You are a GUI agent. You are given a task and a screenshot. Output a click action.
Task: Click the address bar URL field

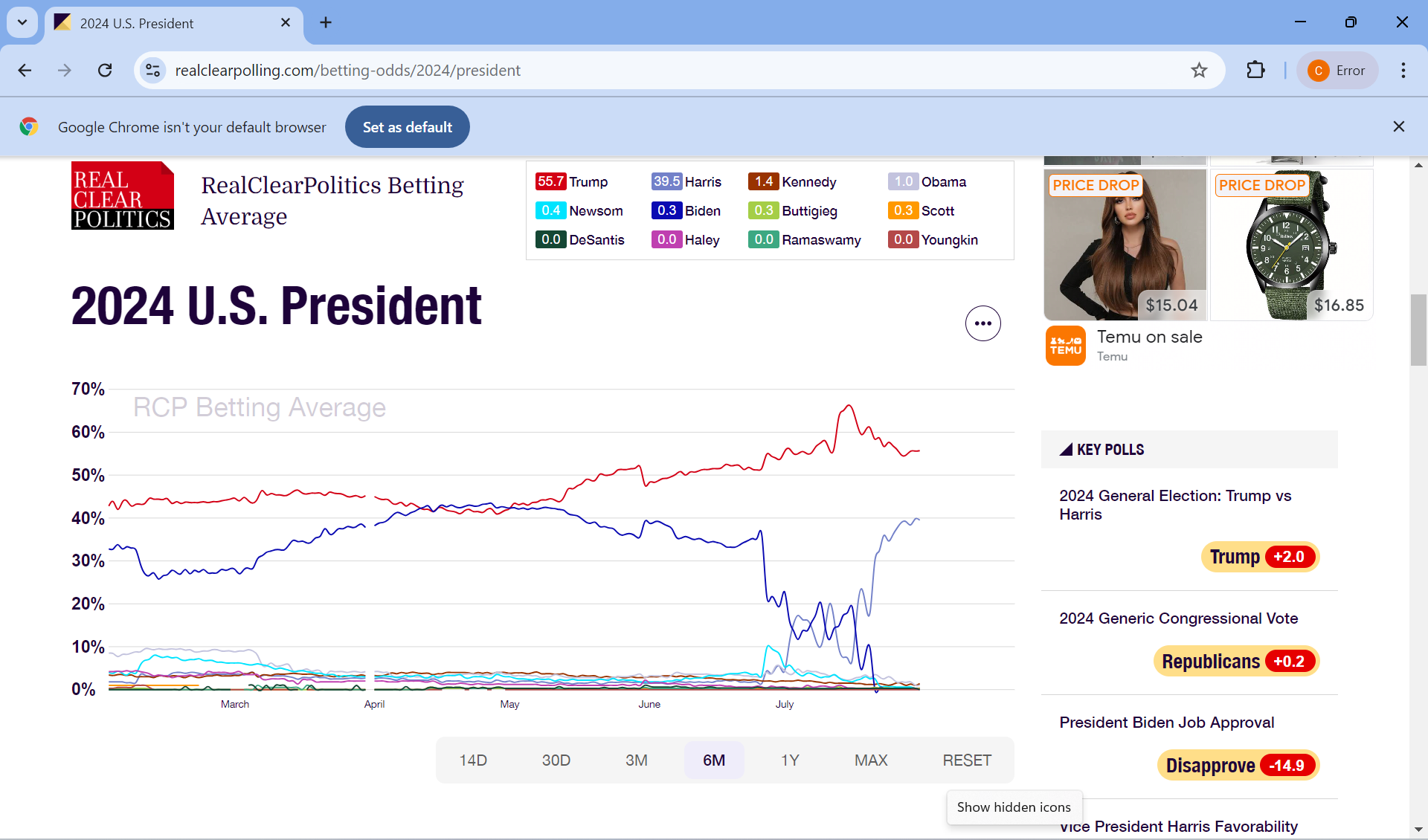[669, 71]
